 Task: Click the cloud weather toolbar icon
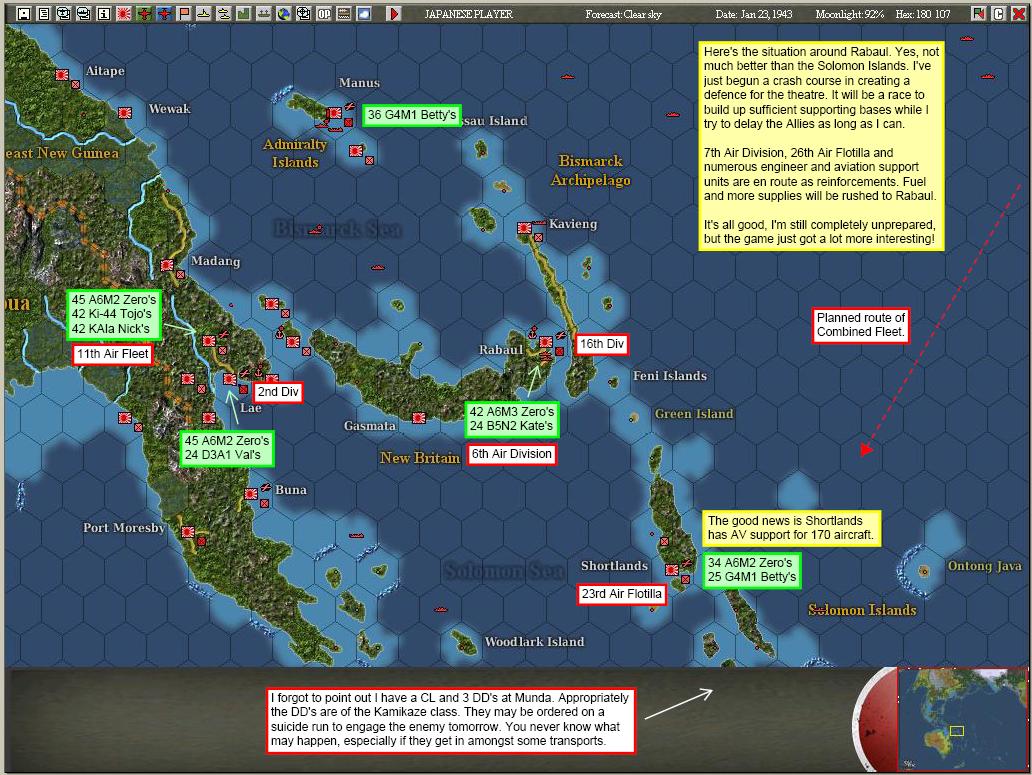click(x=364, y=13)
